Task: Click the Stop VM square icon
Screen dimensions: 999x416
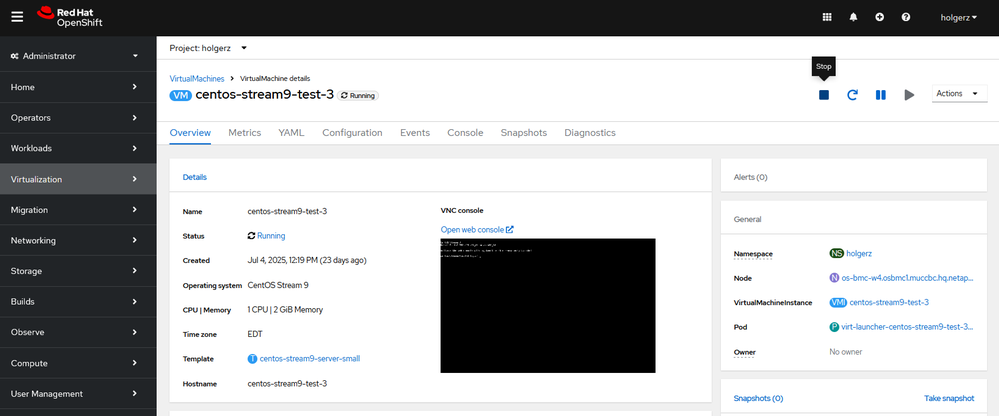Action: pyautogui.click(x=824, y=95)
